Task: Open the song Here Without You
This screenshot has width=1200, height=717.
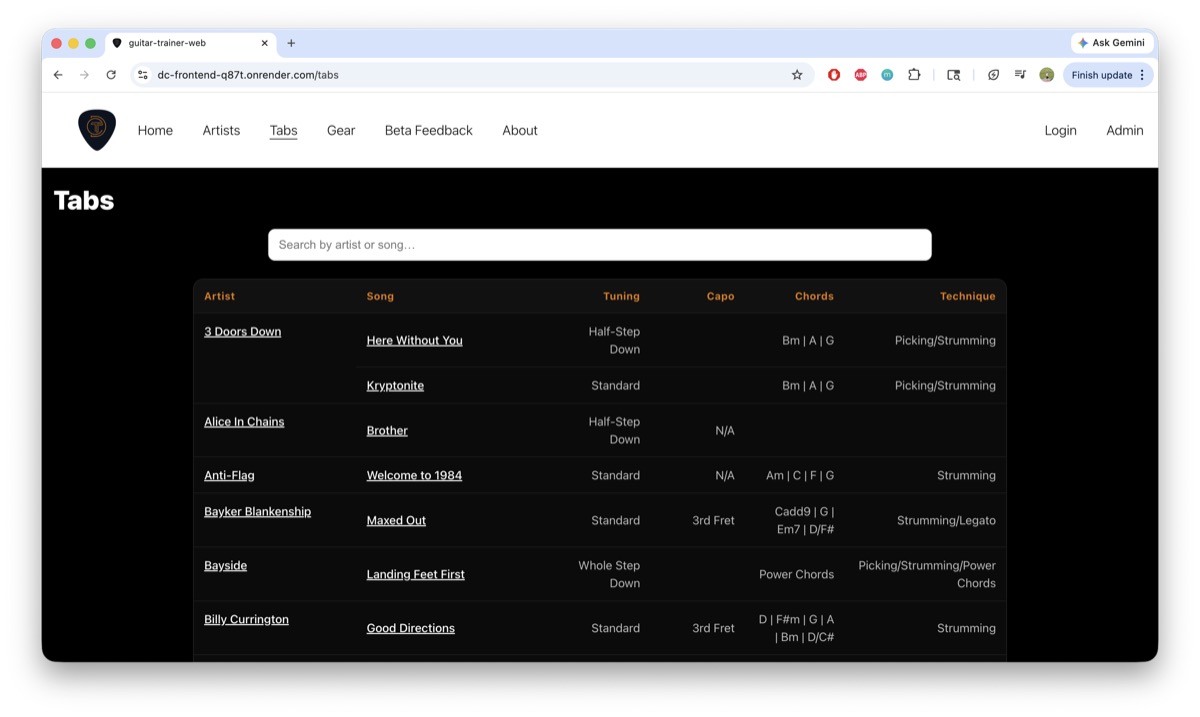Action: pyautogui.click(x=414, y=340)
